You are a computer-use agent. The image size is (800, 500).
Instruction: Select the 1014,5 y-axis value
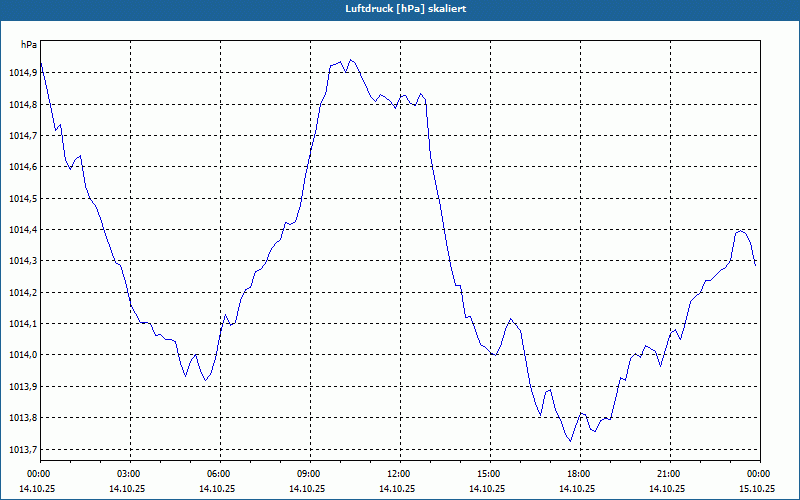23,198
